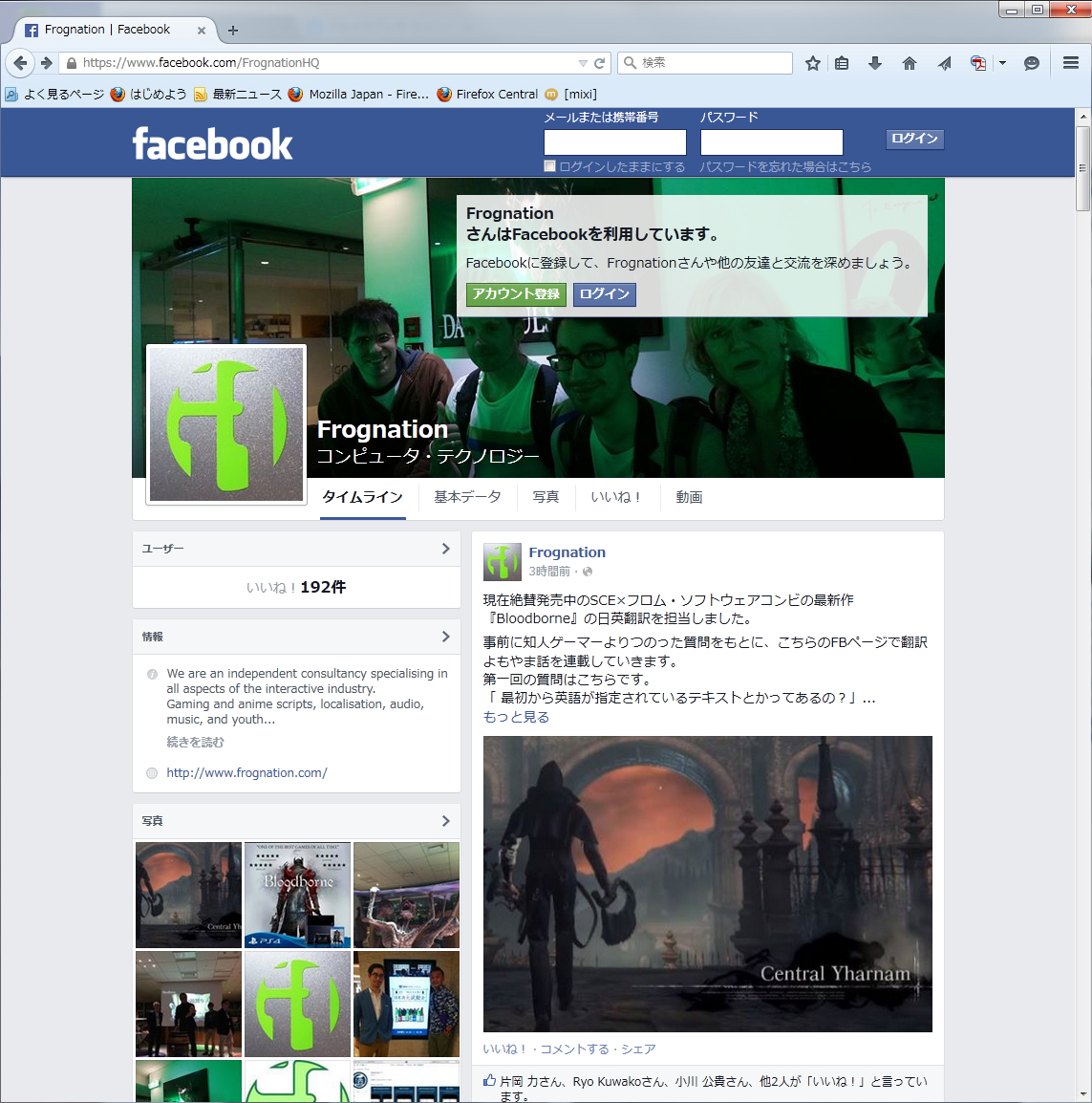Click the Facebook logo in header
Screen dimensions: 1092x1103
212,143
